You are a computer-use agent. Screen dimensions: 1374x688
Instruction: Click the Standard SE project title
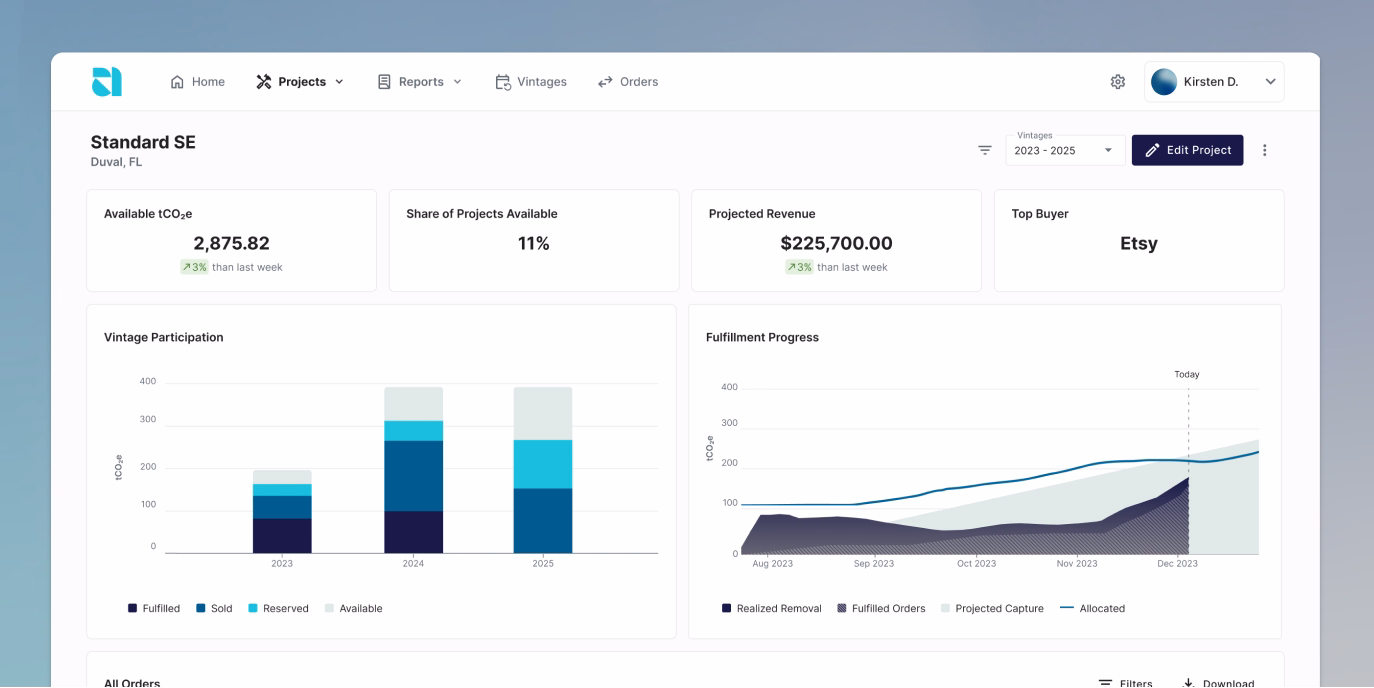point(143,142)
